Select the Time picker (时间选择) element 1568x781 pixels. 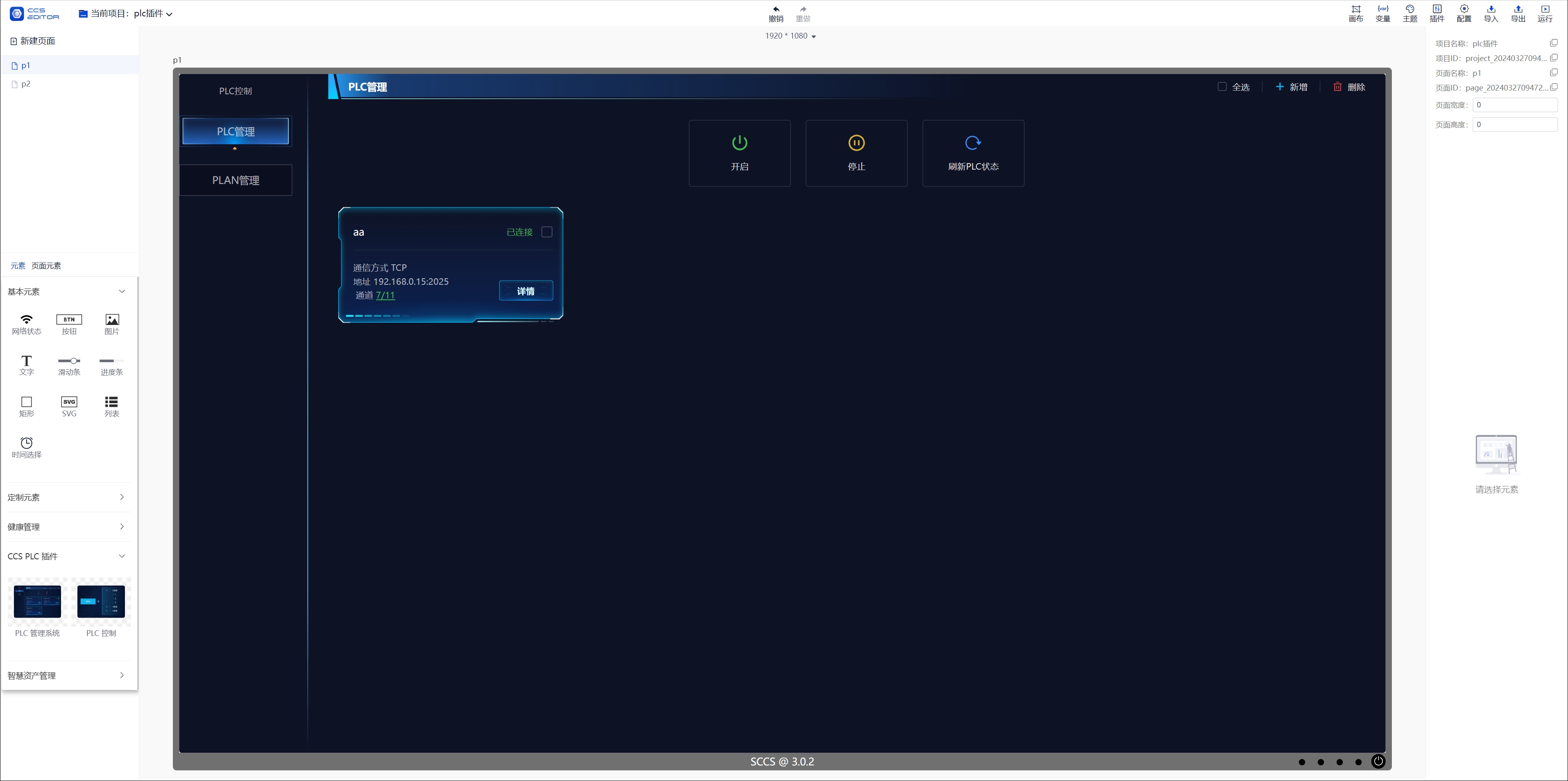click(x=27, y=447)
